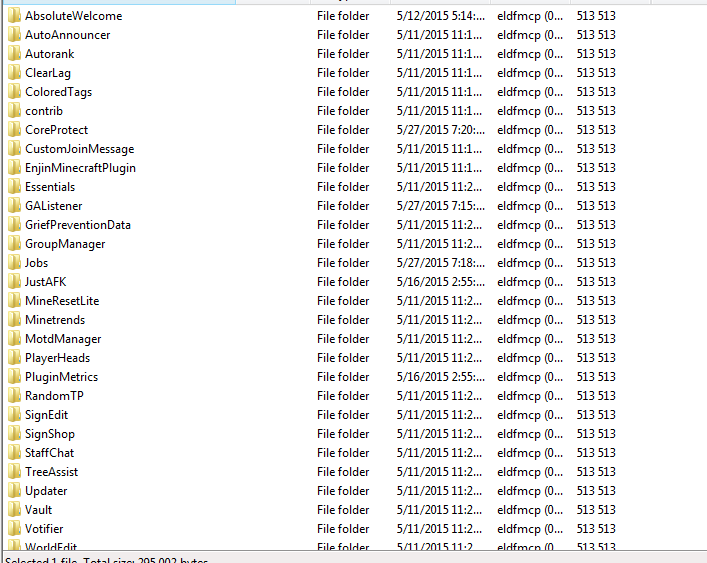
Task: Click the GroupManager folder icon
Action: pyautogui.click(x=14, y=243)
